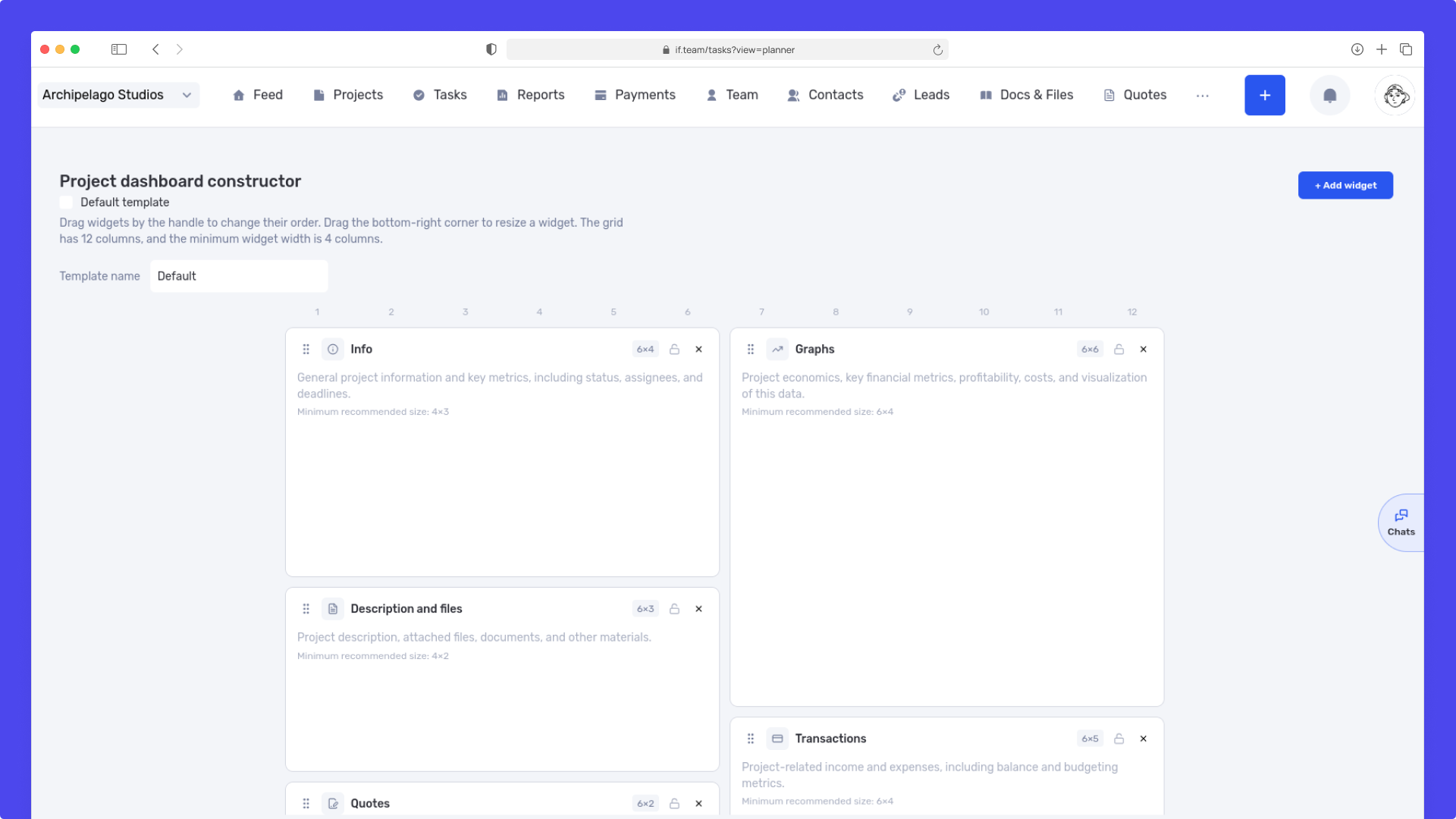Expand the Archipelago Studios workspace dropdown
This screenshot has height=819, width=1456.
pyautogui.click(x=118, y=96)
